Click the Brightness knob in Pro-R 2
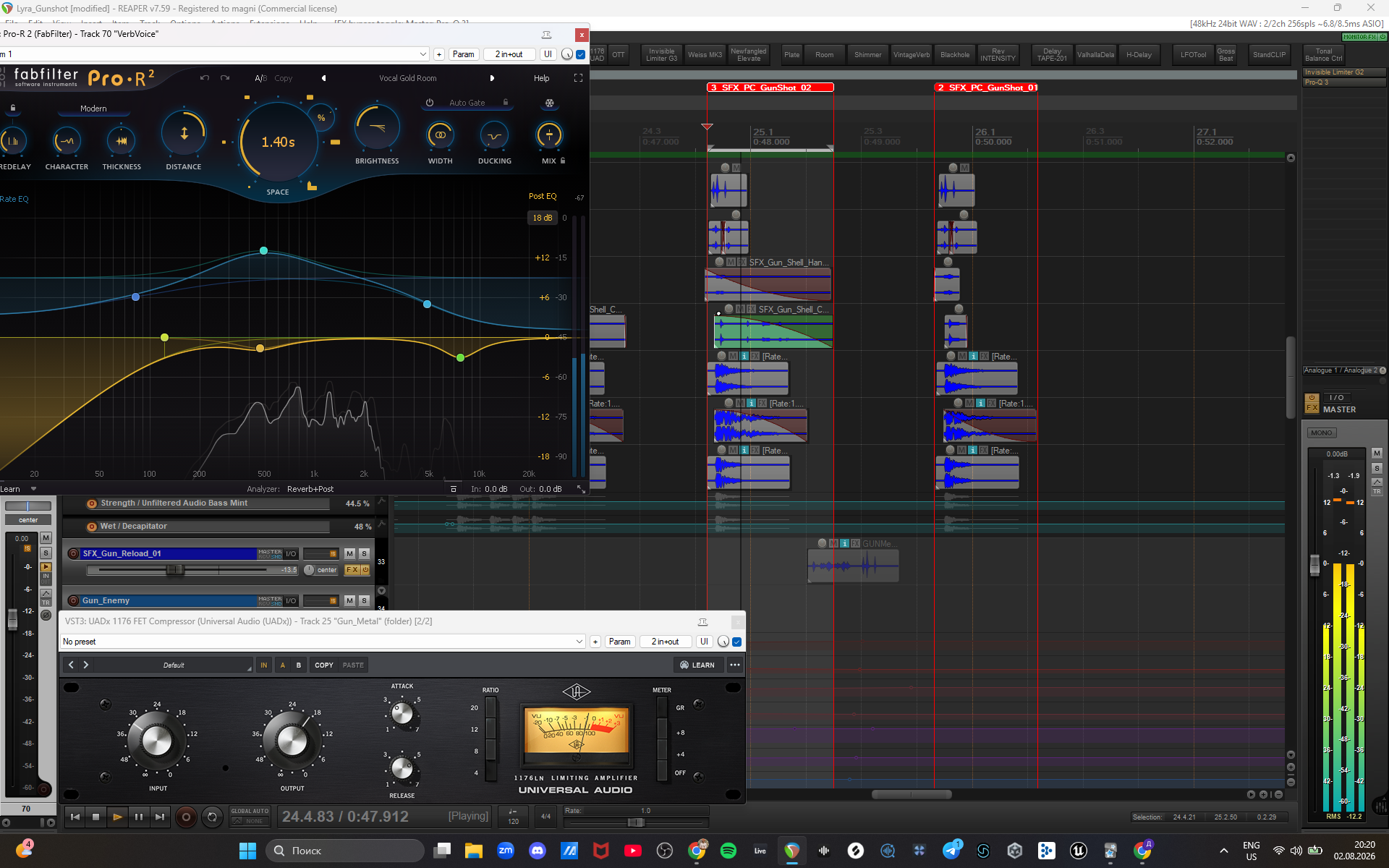Screen dimensions: 1389x868 pos(377,128)
